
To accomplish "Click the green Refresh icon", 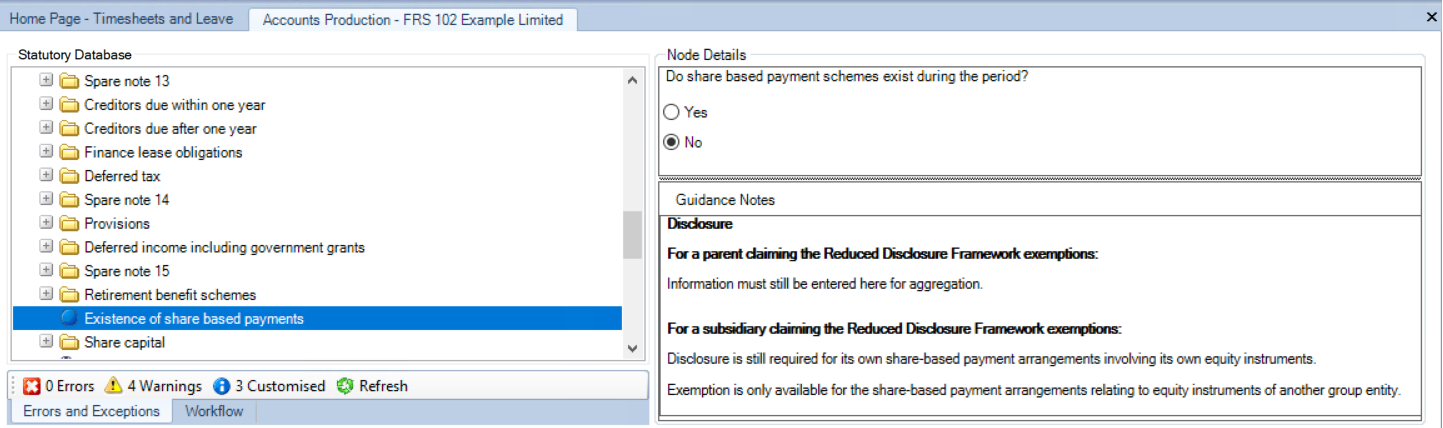I will coord(345,386).
